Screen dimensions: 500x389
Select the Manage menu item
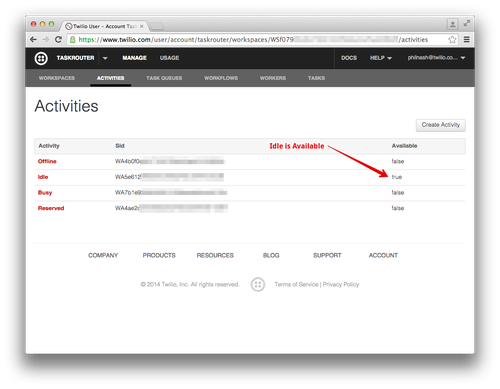[x=134, y=58]
